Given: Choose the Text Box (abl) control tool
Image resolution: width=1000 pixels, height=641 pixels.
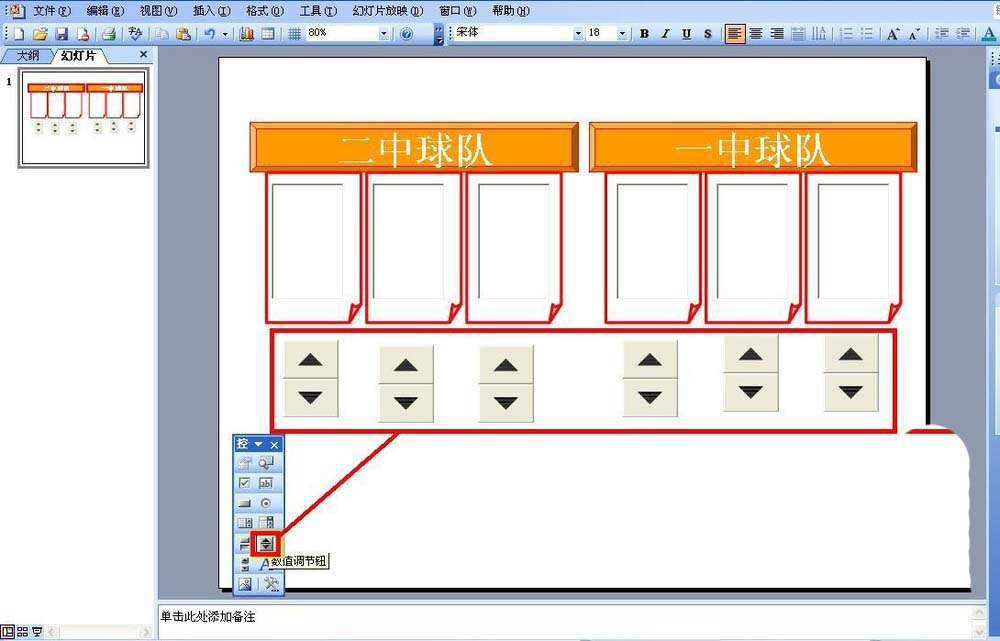Looking at the screenshot, I should tap(266, 483).
